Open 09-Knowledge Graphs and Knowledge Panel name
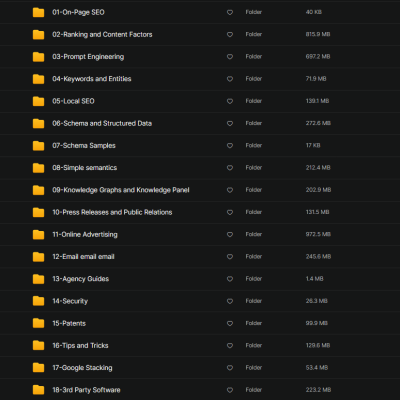 121,190
